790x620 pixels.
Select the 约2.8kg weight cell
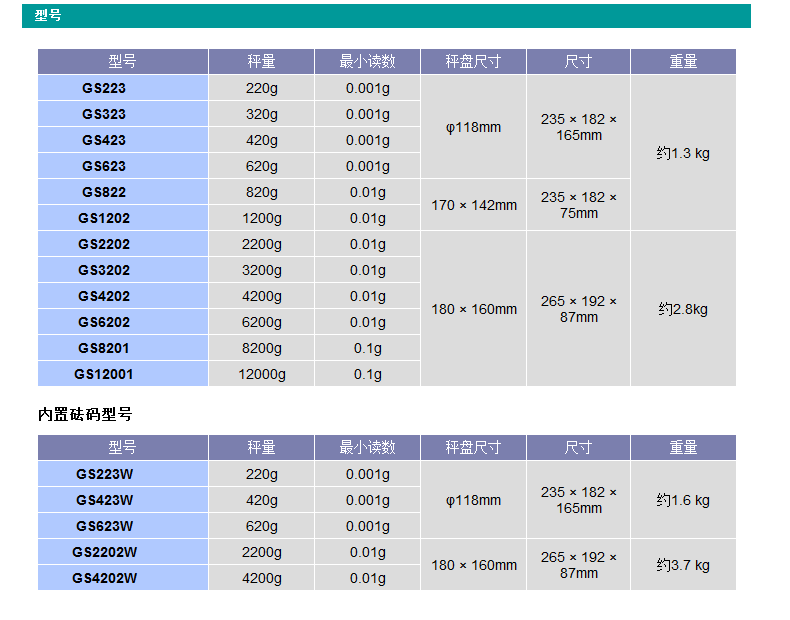coord(683,309)
